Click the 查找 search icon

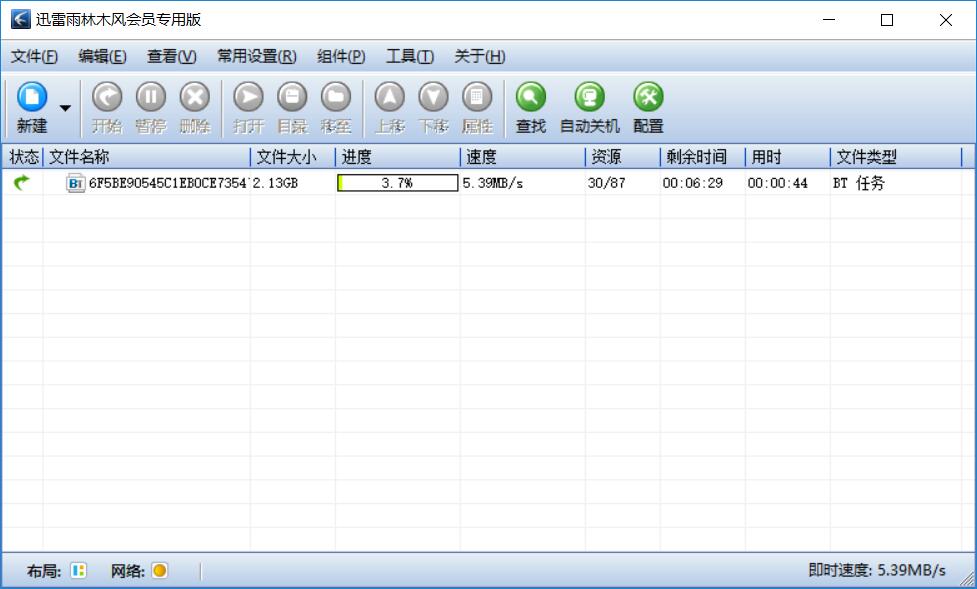(531, 97)
